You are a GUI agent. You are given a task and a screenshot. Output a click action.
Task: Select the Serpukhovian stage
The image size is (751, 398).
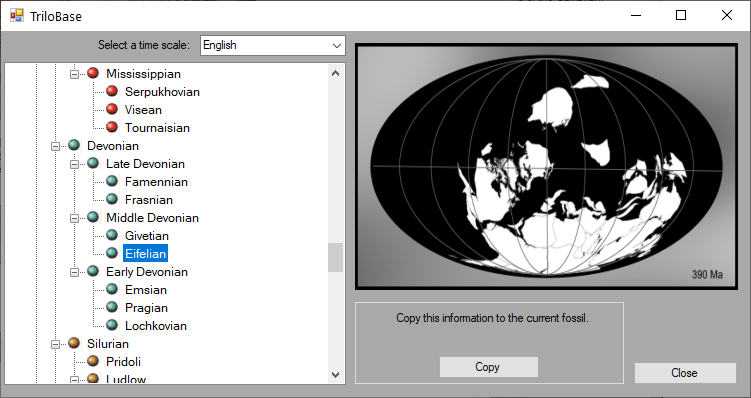click(162, 91)
